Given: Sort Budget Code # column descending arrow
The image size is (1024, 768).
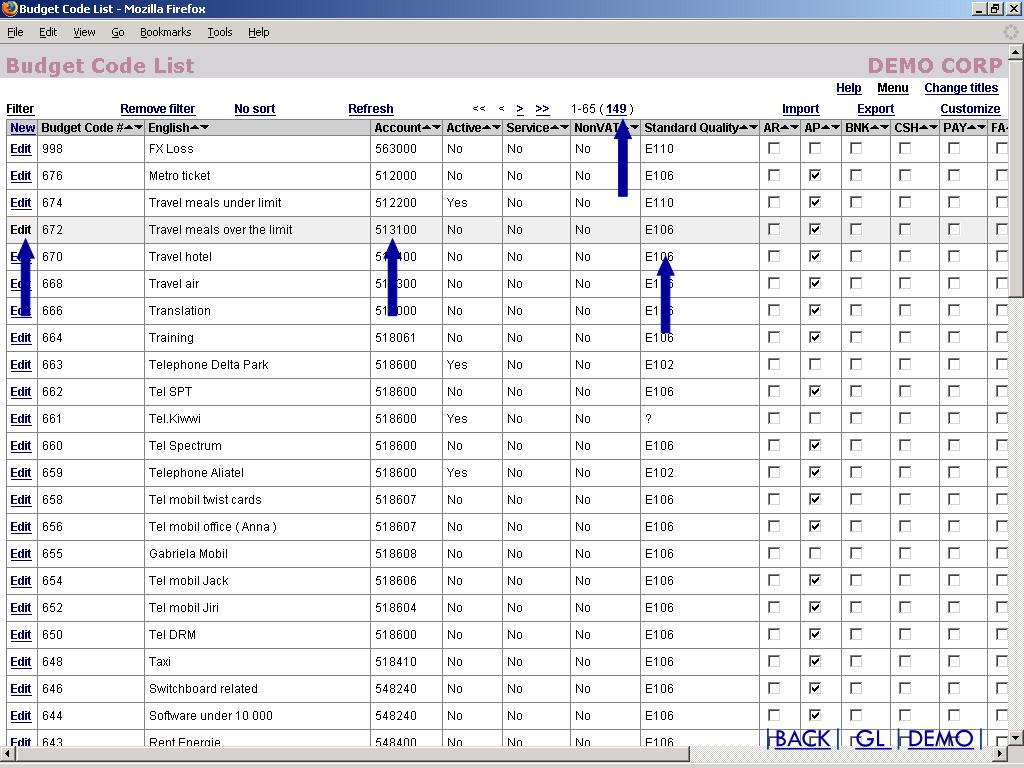Looking at the screenshot, I should pyautogui.click(x=138, y=127).
